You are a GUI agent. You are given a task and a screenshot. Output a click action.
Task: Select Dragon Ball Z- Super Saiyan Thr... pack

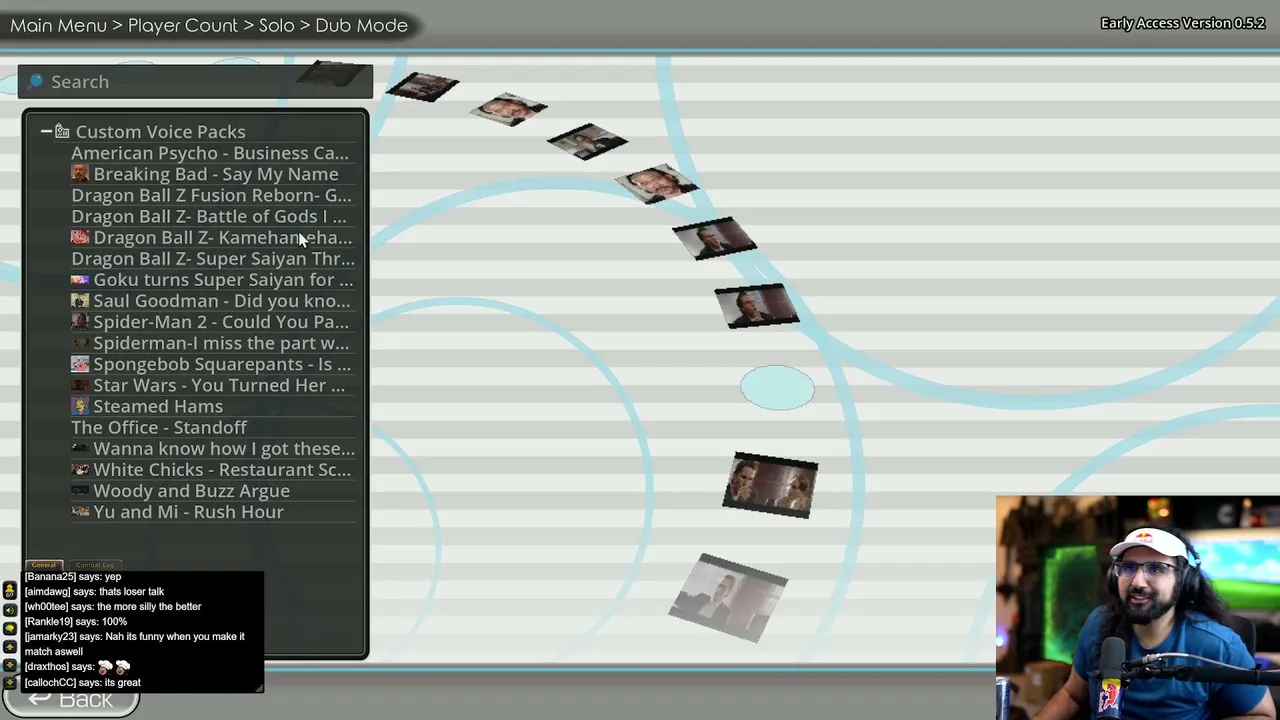pos(213,259)
